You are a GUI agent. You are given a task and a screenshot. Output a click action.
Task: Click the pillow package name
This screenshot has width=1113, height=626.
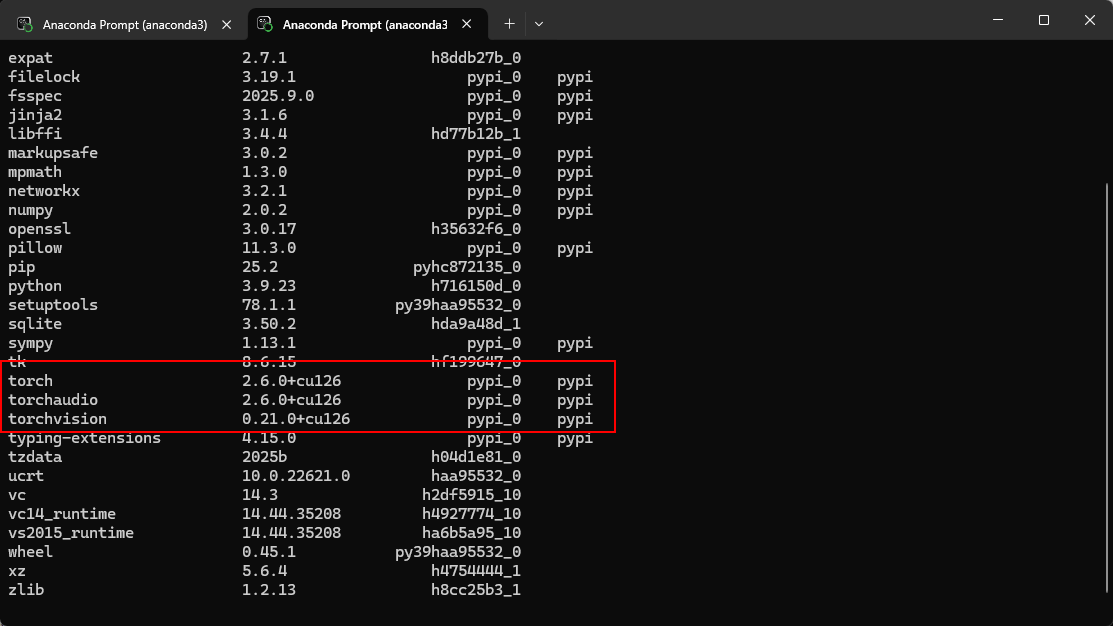pyautogui.click(x=35, y=248)
